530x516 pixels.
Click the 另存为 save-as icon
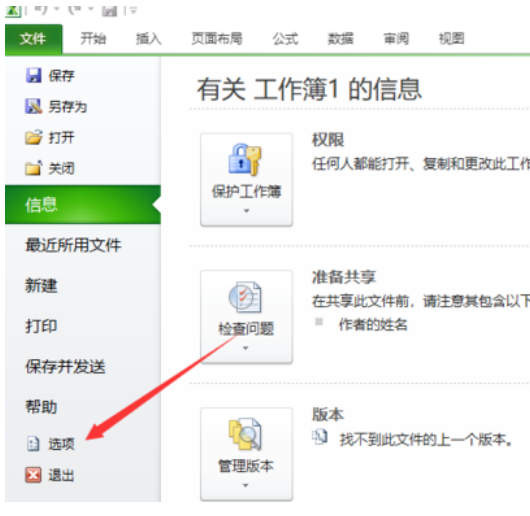pyautogui.click(x=33, y=106)
